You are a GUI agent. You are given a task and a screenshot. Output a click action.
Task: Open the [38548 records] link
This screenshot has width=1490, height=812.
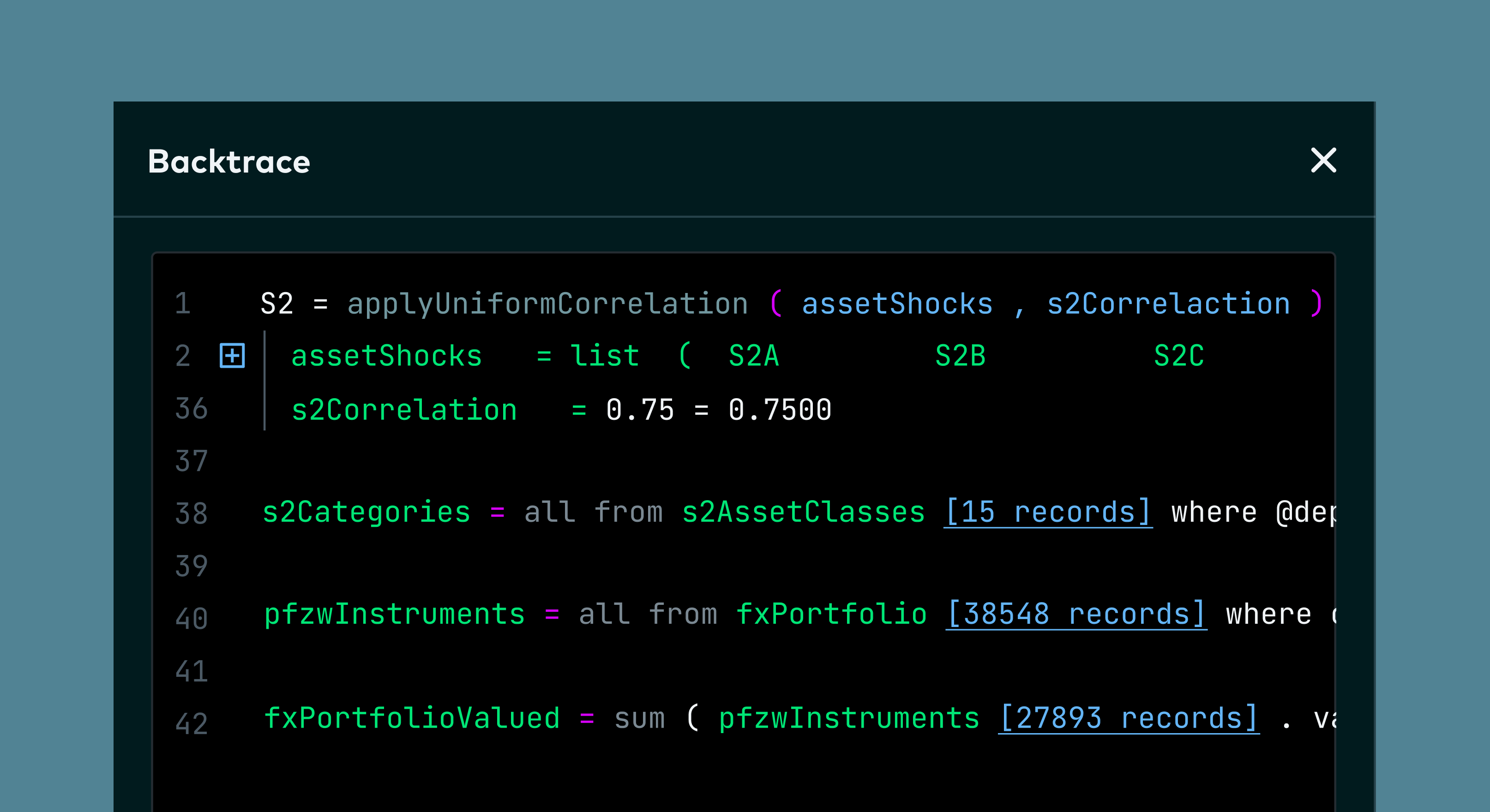coord(1076,614)
